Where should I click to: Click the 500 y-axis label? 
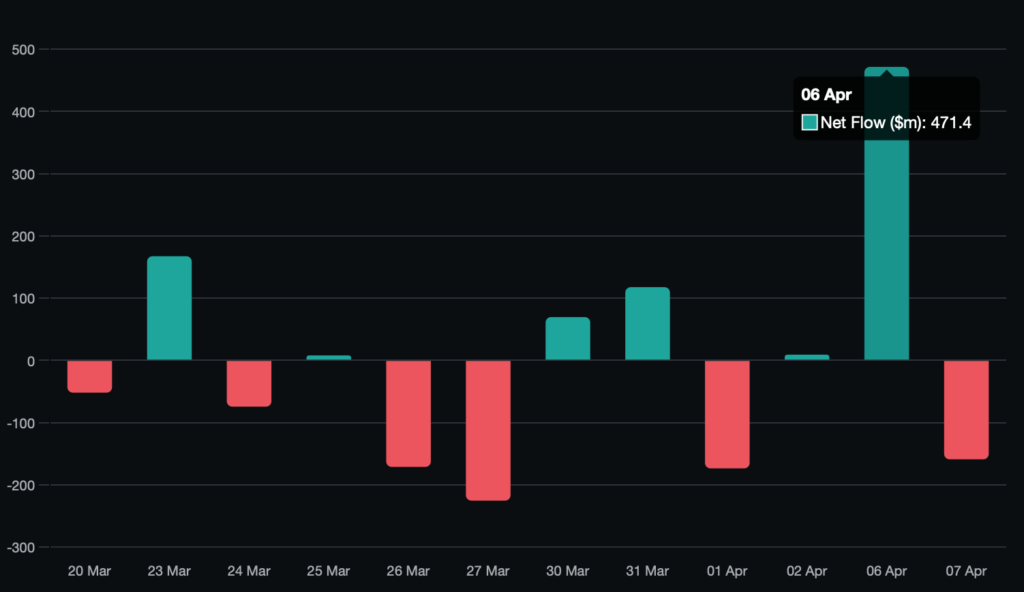(23, 50)
